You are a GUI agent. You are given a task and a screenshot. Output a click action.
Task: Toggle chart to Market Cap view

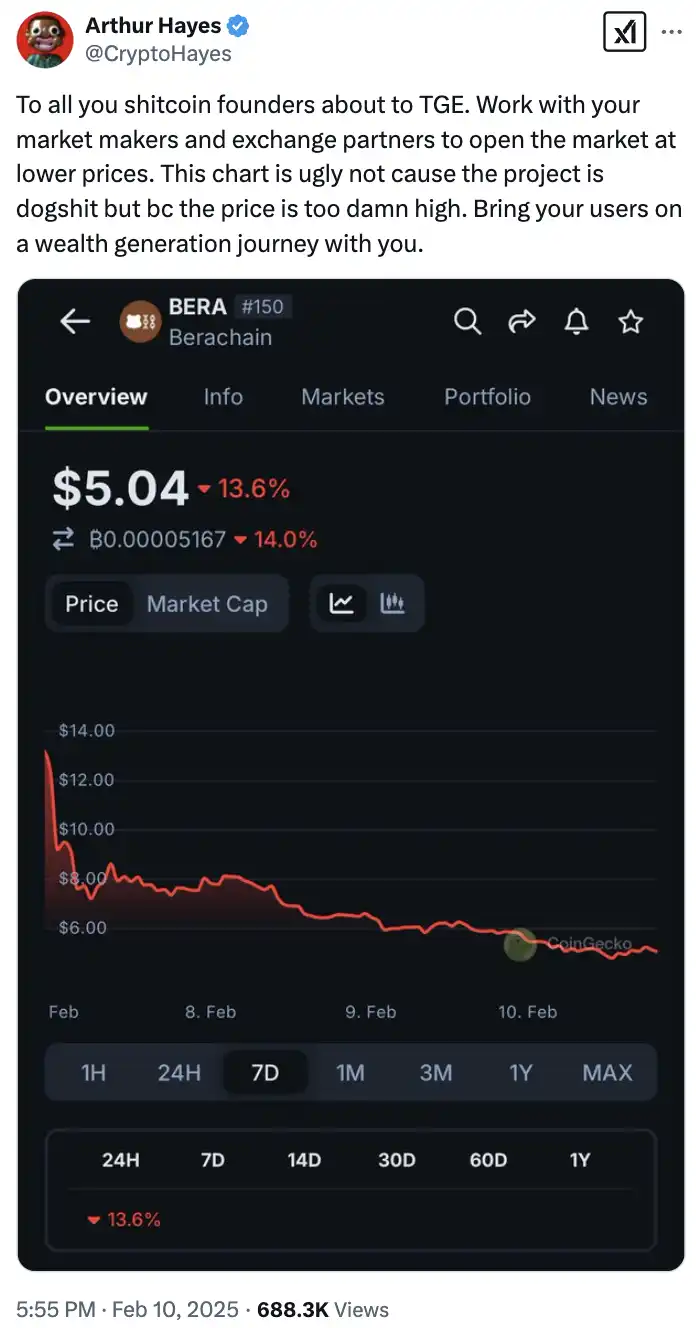coord(207,604)
